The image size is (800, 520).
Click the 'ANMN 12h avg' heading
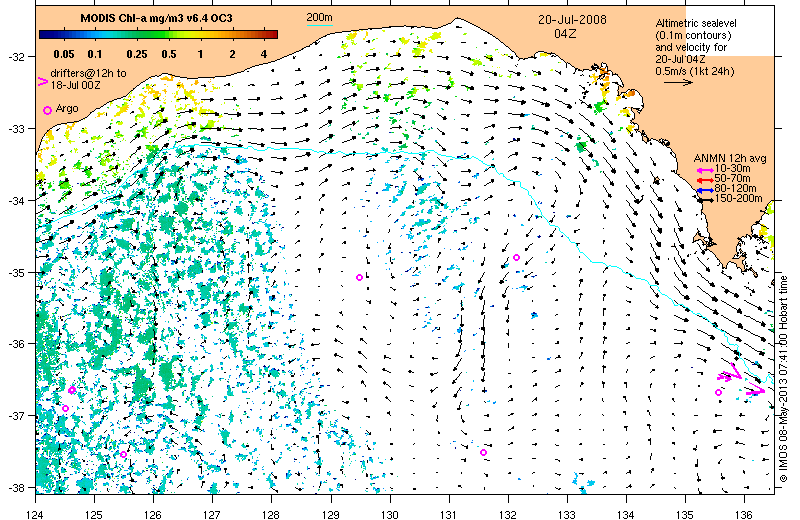coord(730,159)
